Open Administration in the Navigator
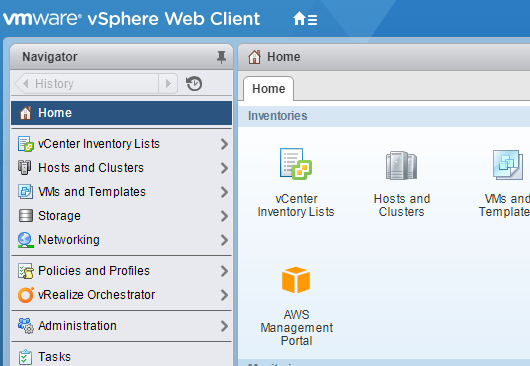This screenshot has height=366, width=530. click(x=122, y=326)
